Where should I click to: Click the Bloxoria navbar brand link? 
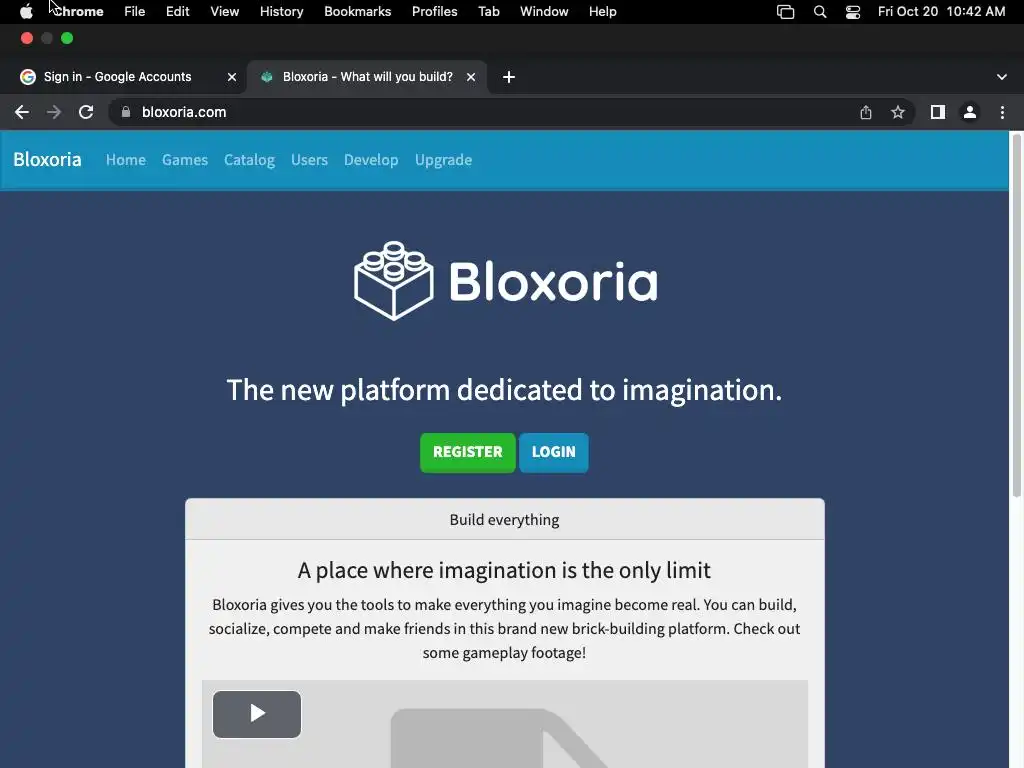coord(47,159)
